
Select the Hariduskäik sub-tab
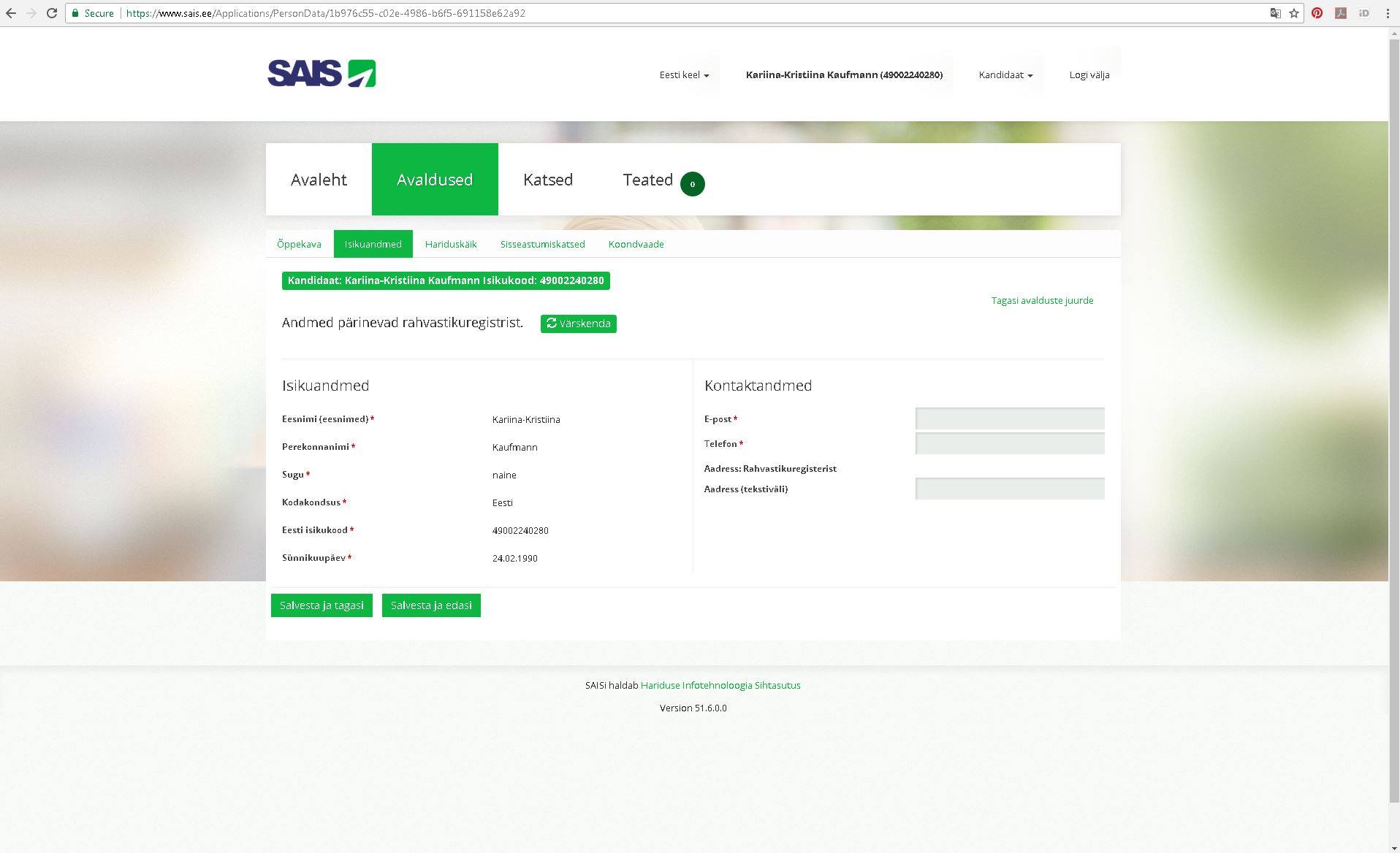(451, 244)
